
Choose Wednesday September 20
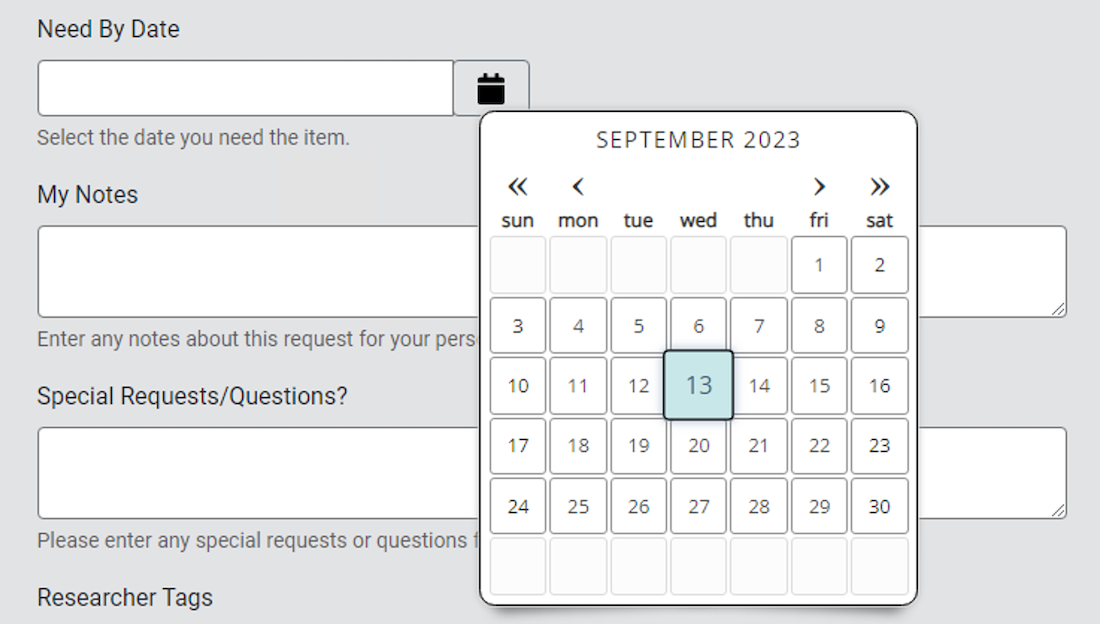click(x=698, y=446)
